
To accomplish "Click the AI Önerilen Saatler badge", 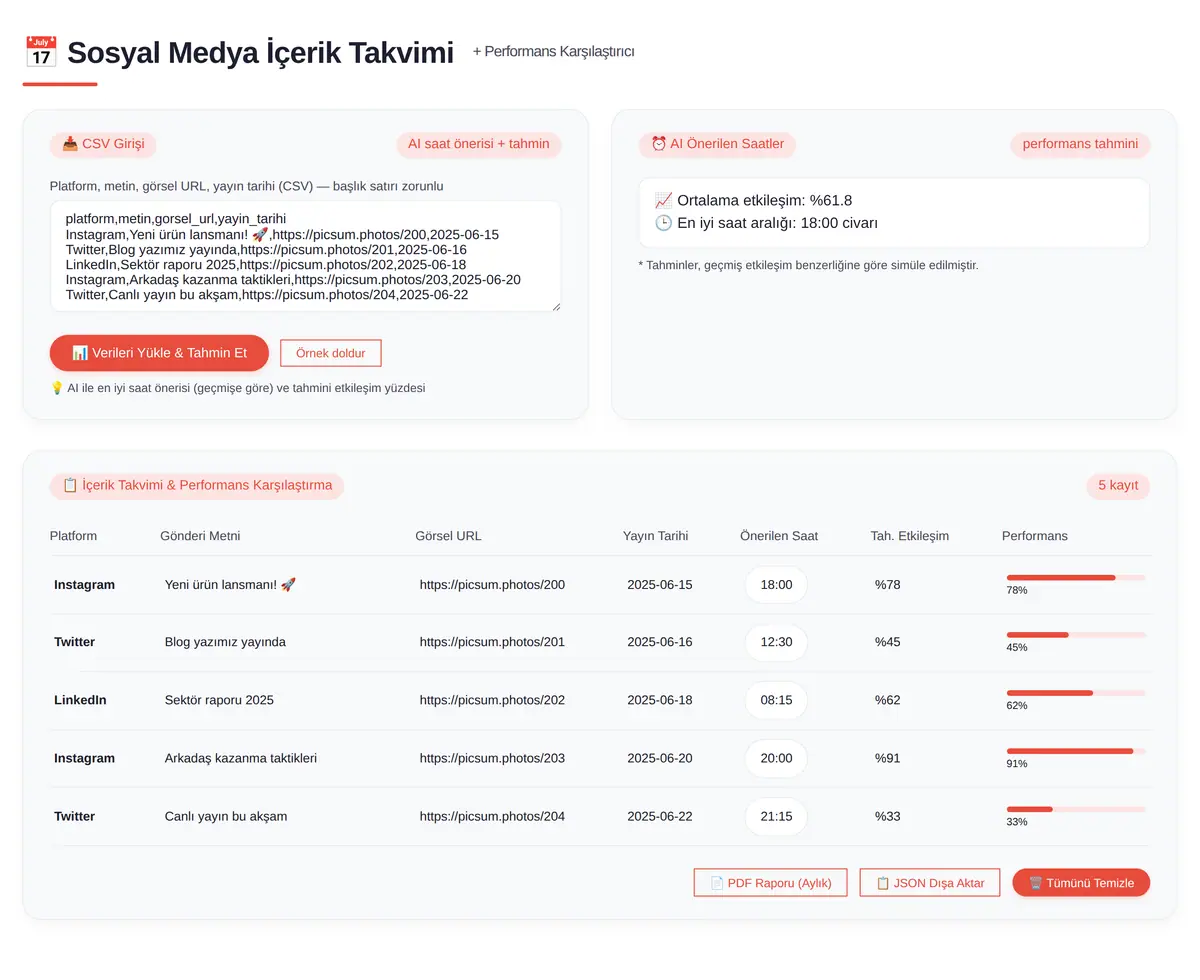I will (717, 144).
